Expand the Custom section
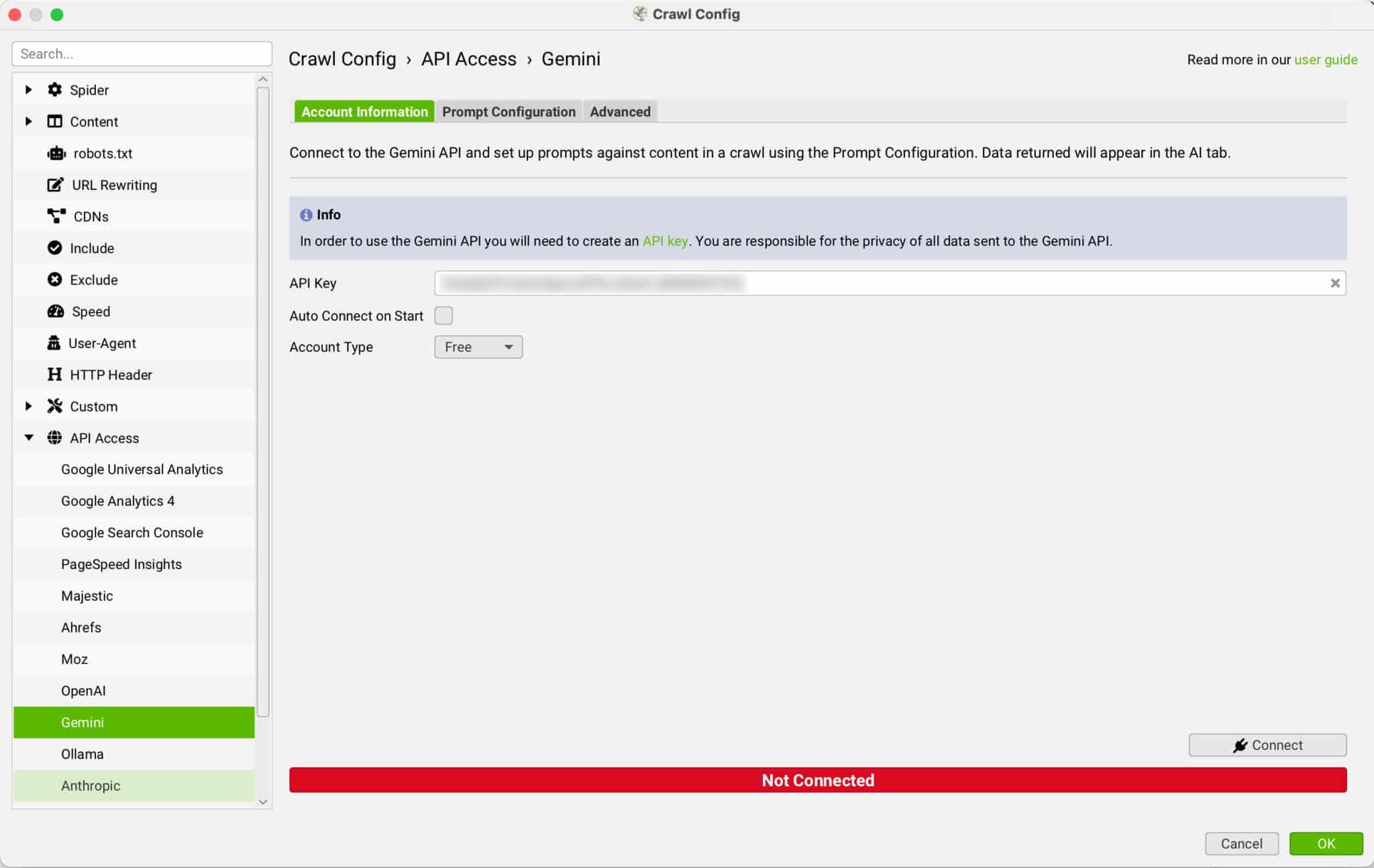The width and height of the screenshot is (1374, 868). click(29, 406)
